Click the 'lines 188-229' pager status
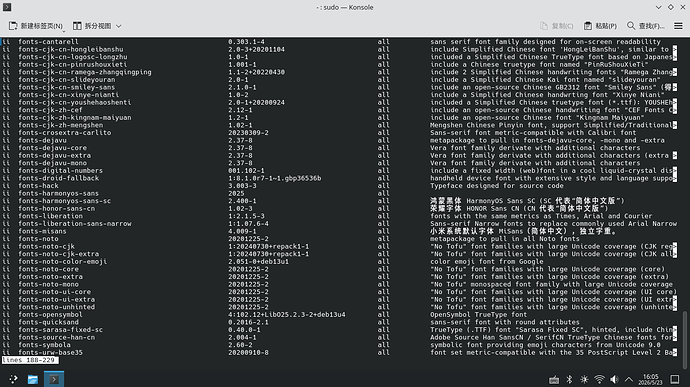Screen dimensions: 690x387 coord(29,360)
